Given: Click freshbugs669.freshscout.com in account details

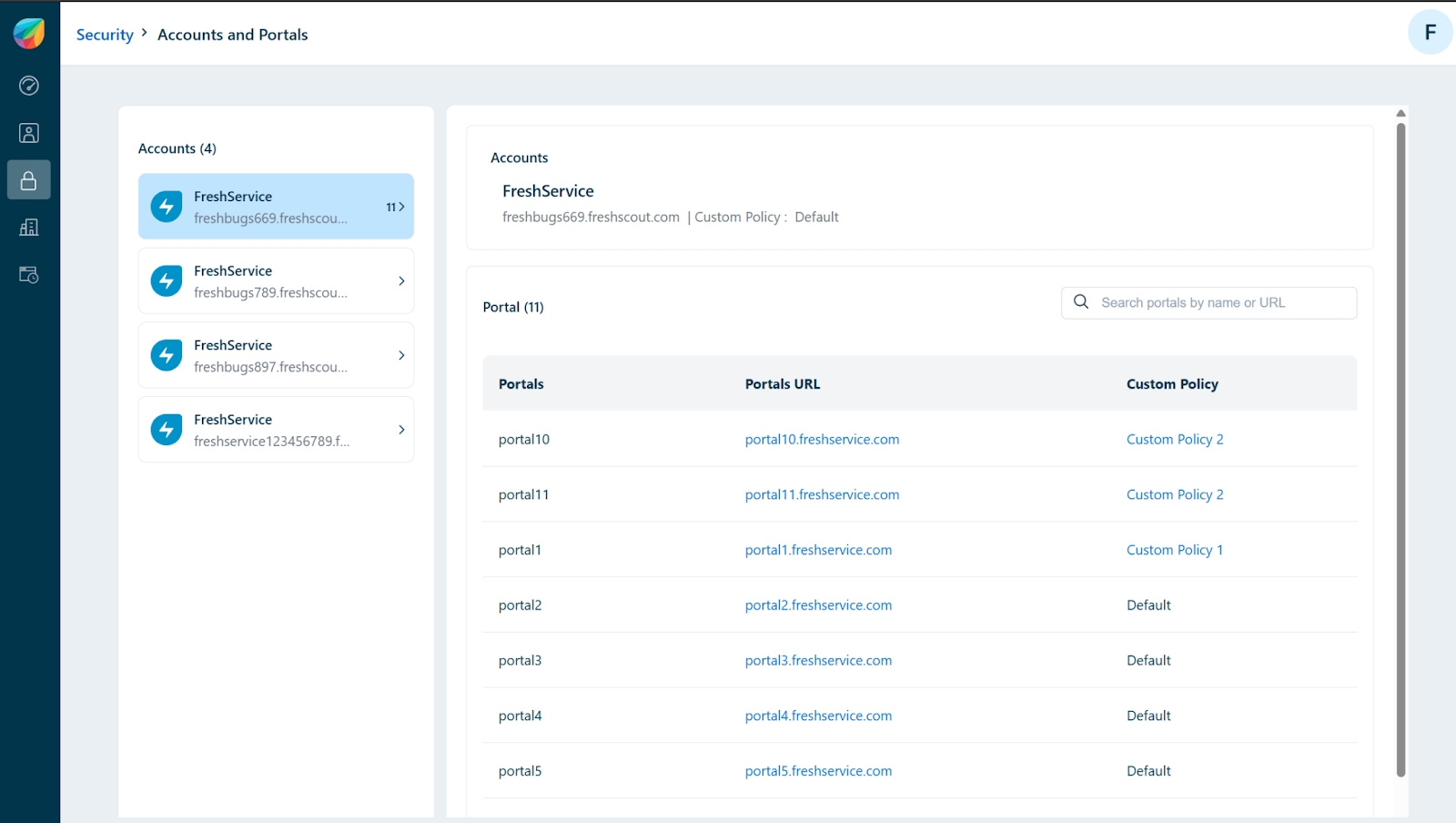Looking at the screenshot, I should point(591,217).
